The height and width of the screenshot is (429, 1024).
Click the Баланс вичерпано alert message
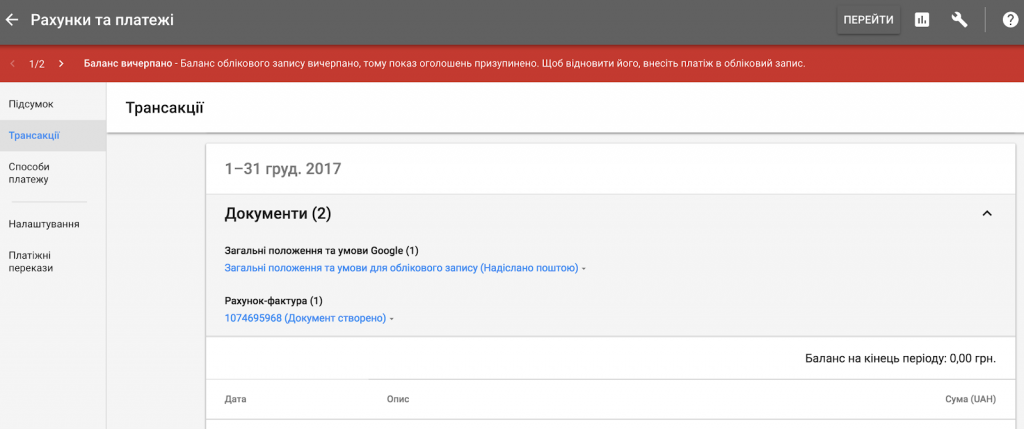tap(444, 64)
